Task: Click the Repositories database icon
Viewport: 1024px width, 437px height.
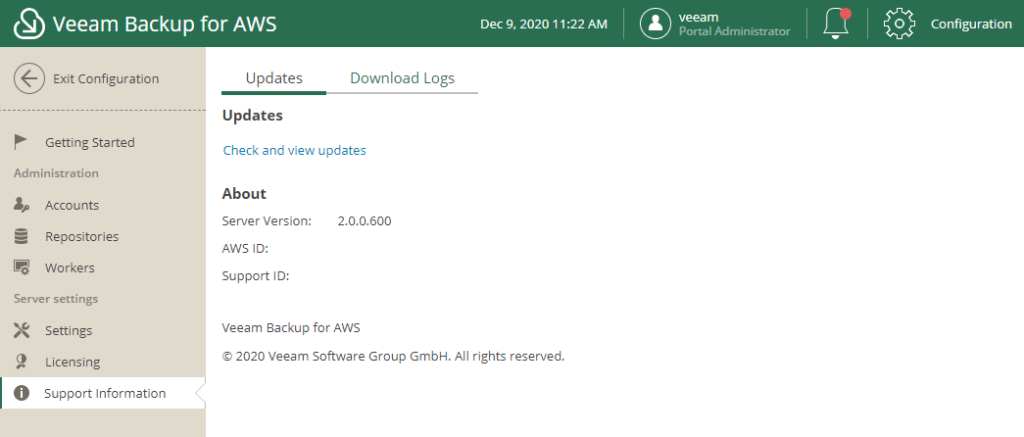Action: click(x=22, y=236)
